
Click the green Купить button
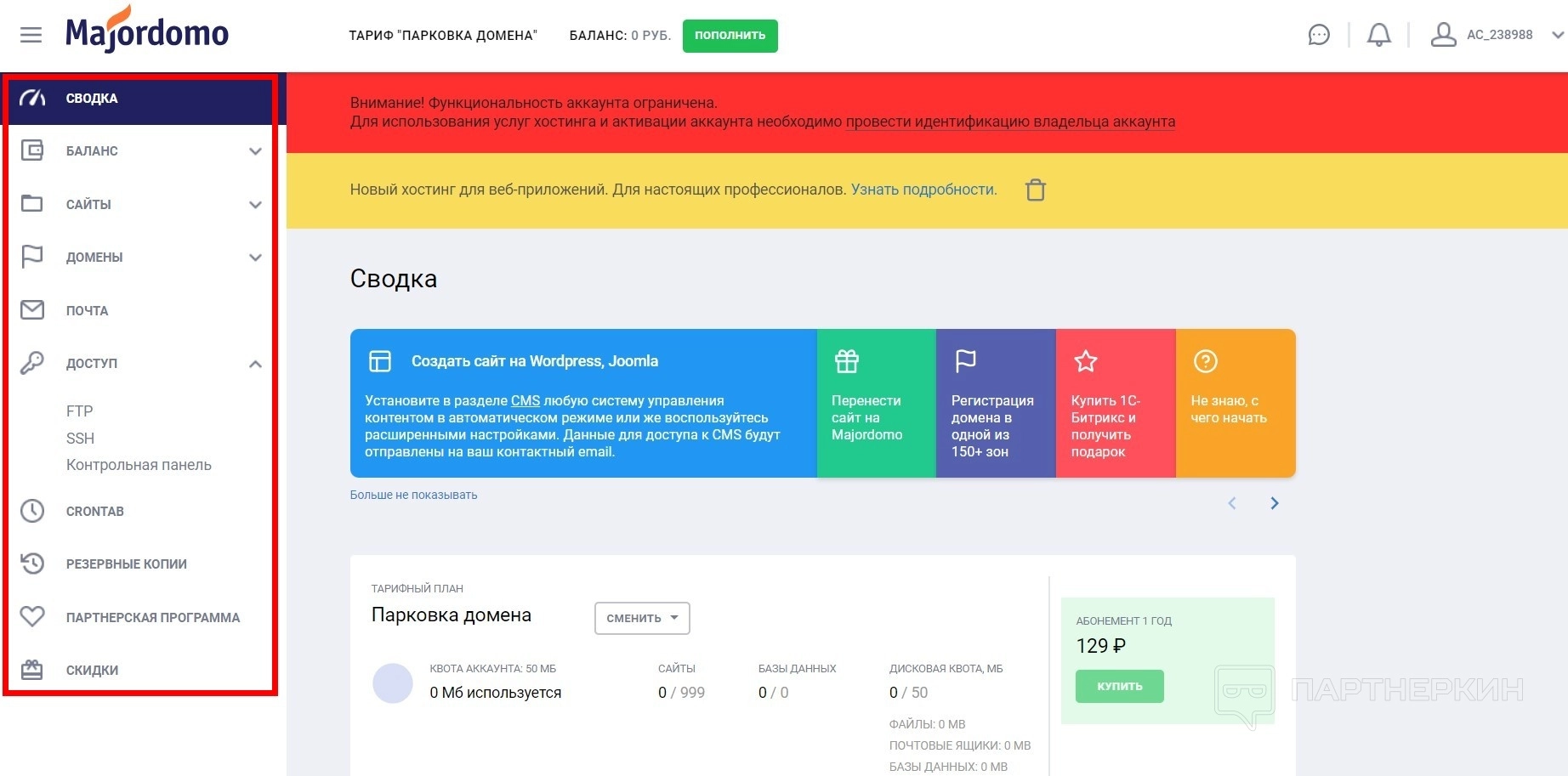(1119, 686)
